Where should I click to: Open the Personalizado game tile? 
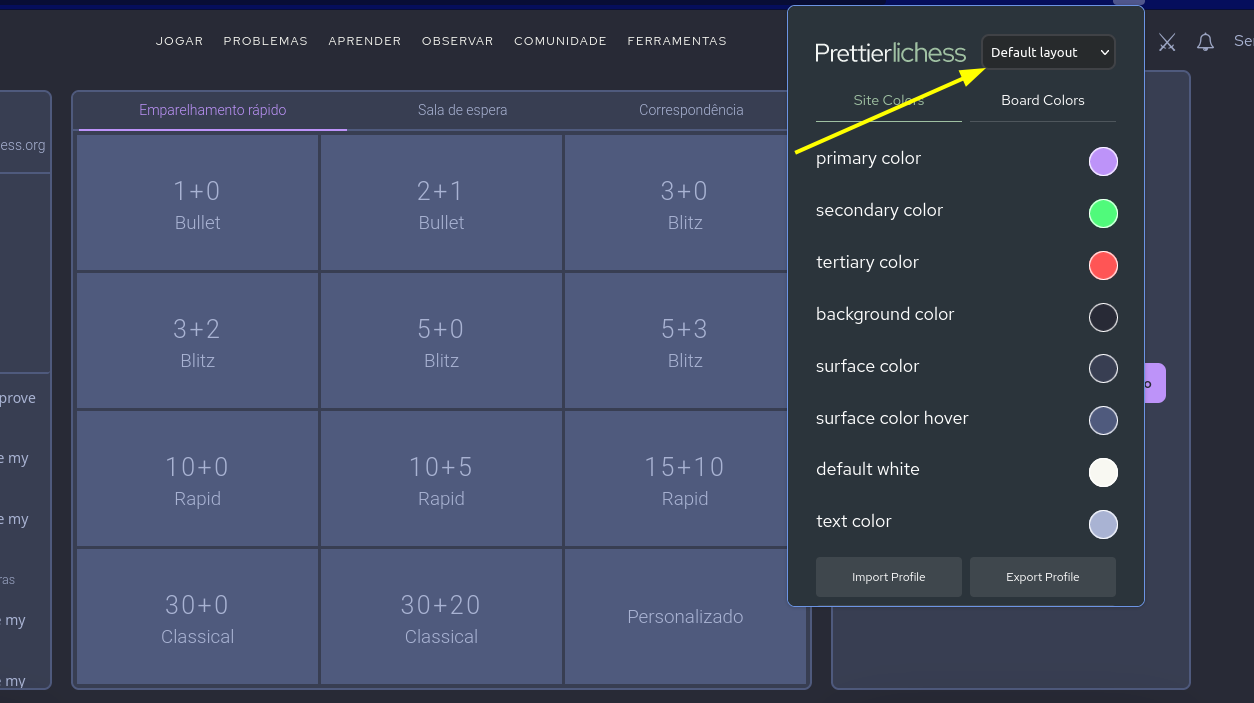685,617
